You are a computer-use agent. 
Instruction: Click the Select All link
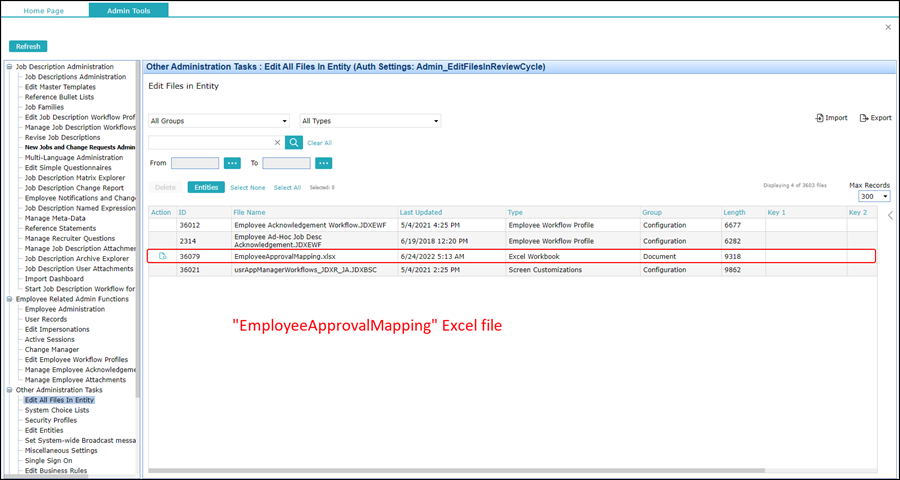287,188
